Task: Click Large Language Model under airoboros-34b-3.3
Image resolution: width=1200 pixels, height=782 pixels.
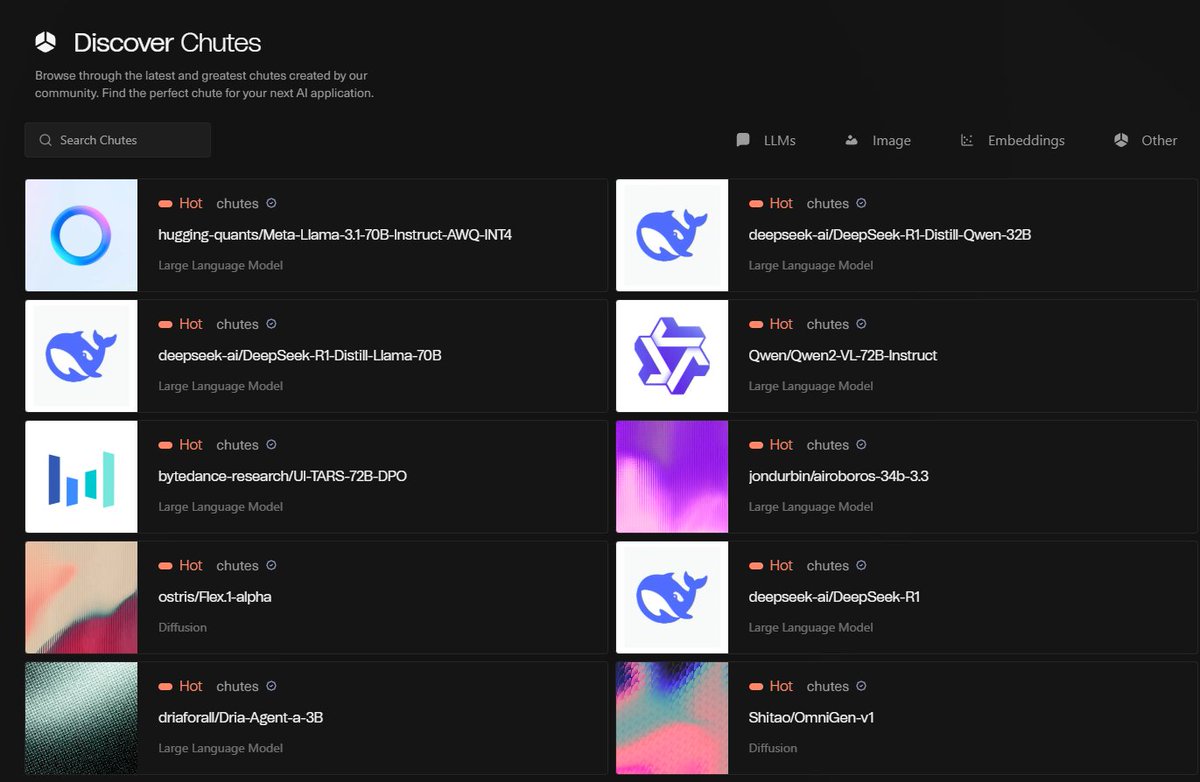Action: (811, 507)
